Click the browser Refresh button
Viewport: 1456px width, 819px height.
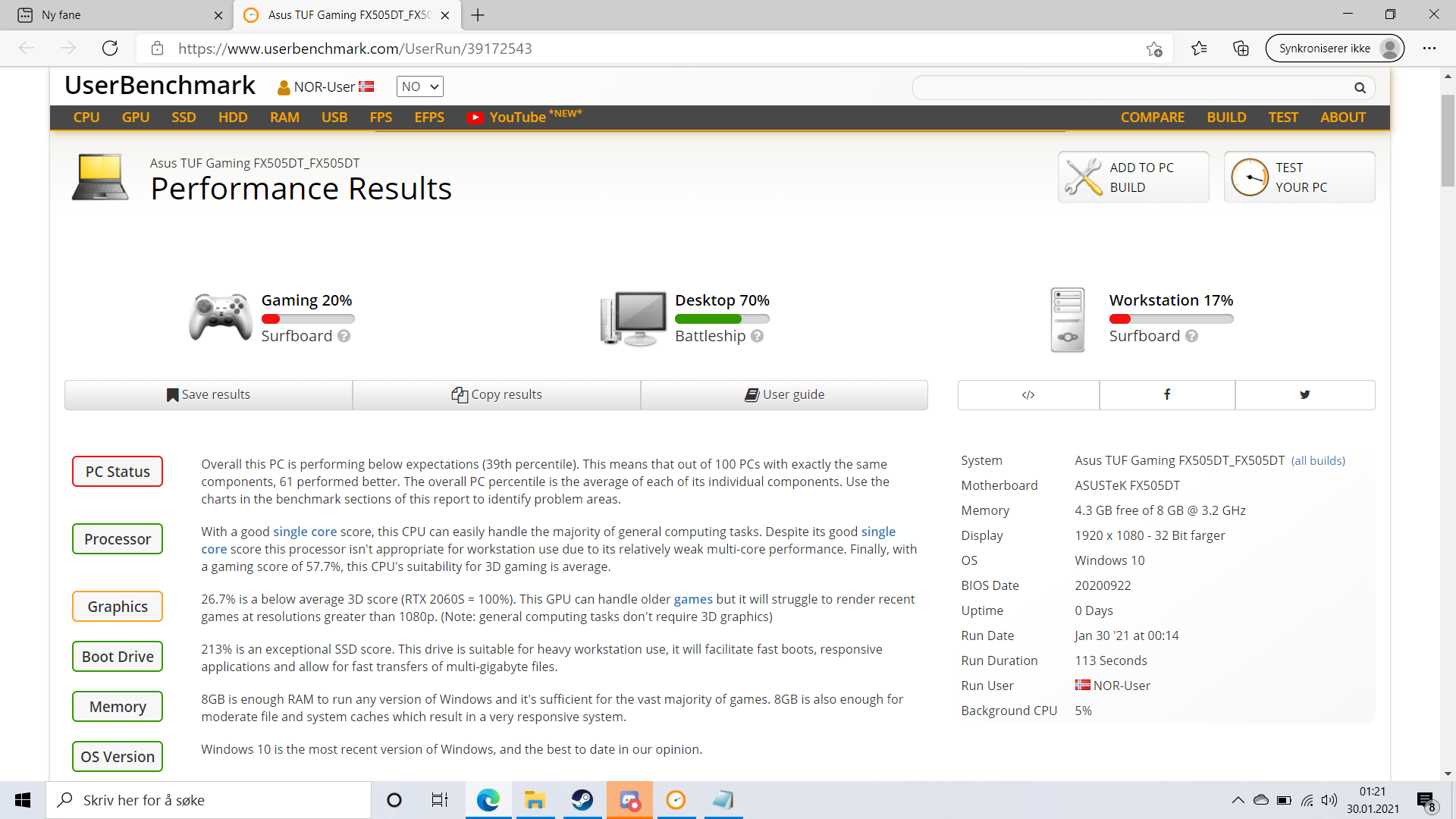click(x=110, y=49)
